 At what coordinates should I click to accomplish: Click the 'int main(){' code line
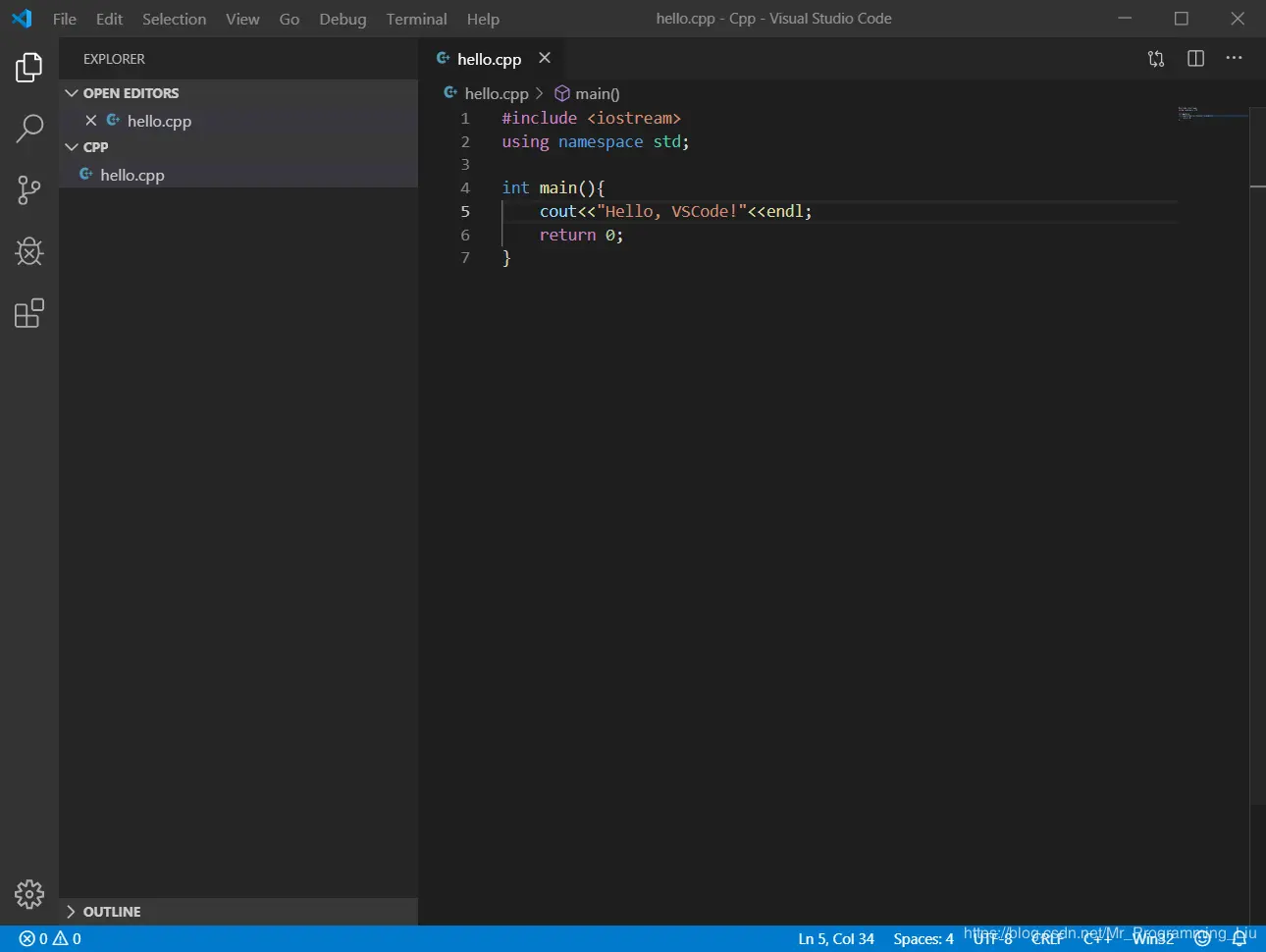[554, 187]
